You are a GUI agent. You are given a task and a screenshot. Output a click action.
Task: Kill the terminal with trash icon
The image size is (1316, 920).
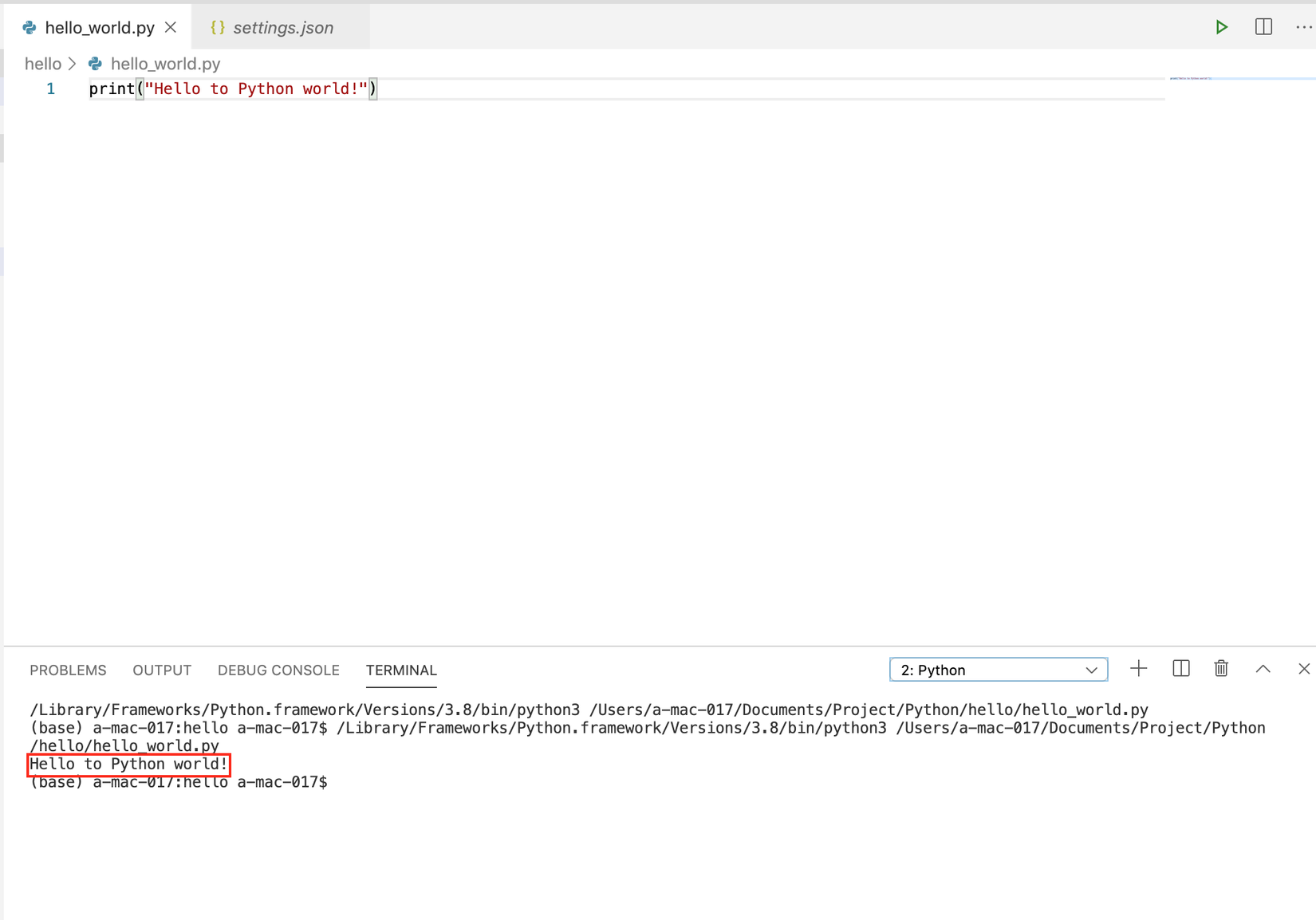point(1221,669)
